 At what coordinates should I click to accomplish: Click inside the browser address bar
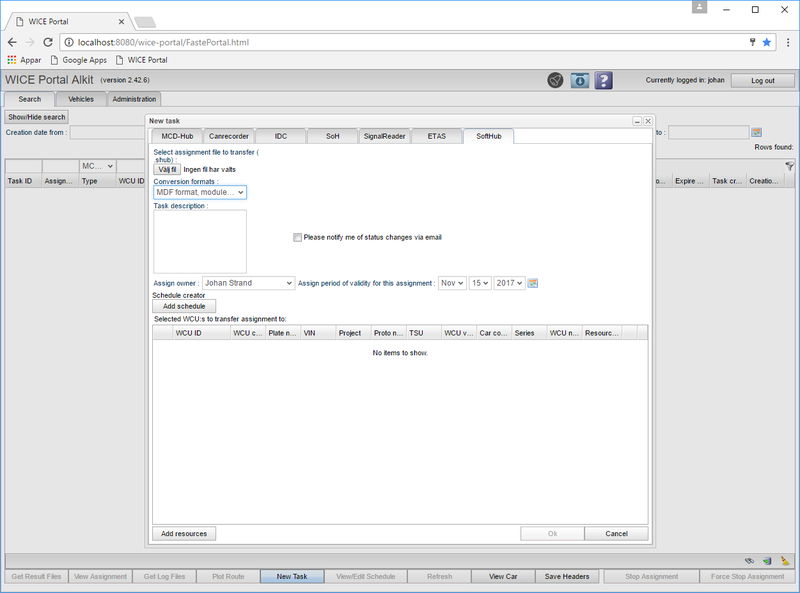point(300,41)
